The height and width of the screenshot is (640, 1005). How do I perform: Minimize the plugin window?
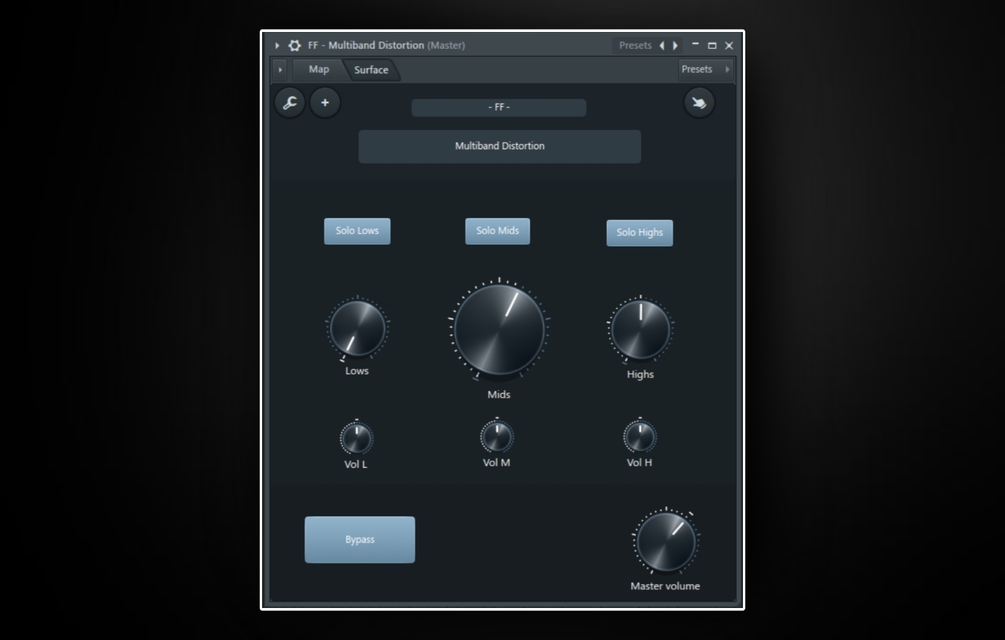695,45
